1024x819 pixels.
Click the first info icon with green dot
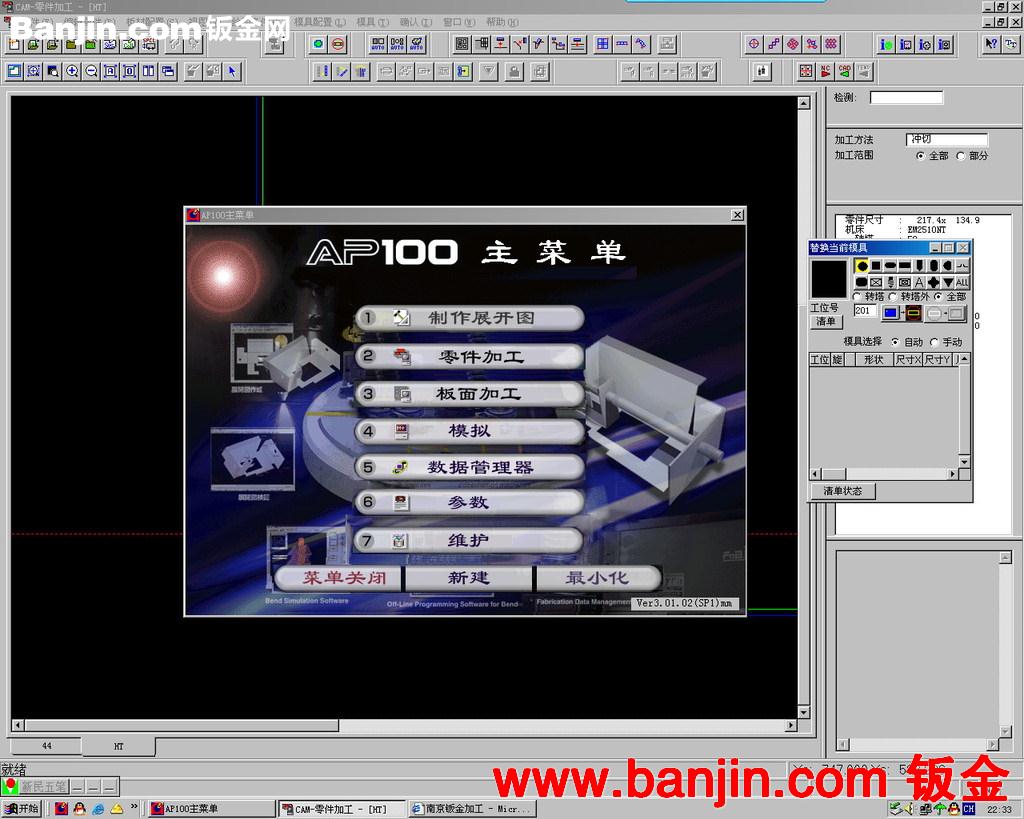click(886, 44)
